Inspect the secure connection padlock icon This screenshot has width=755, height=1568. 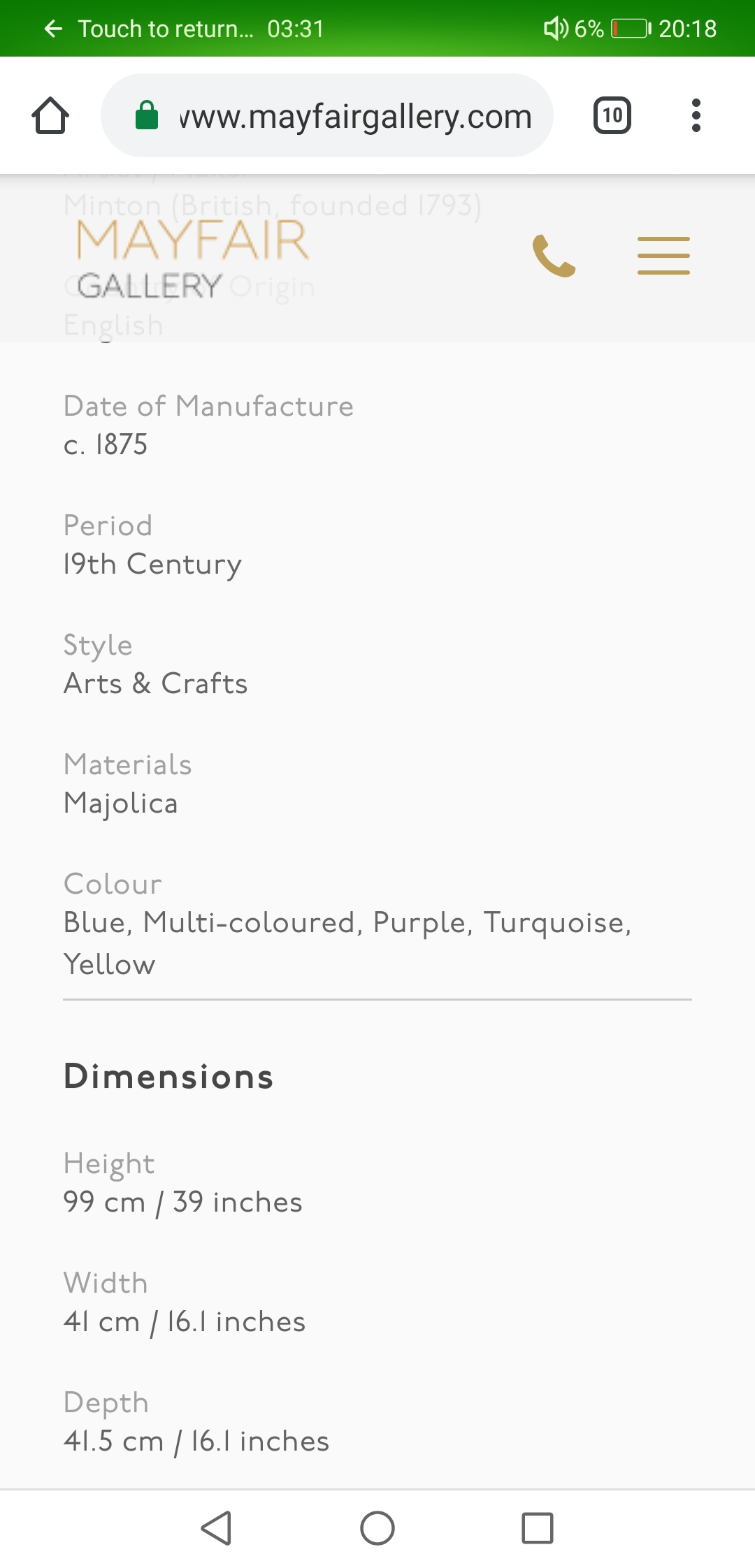(147, 115)
